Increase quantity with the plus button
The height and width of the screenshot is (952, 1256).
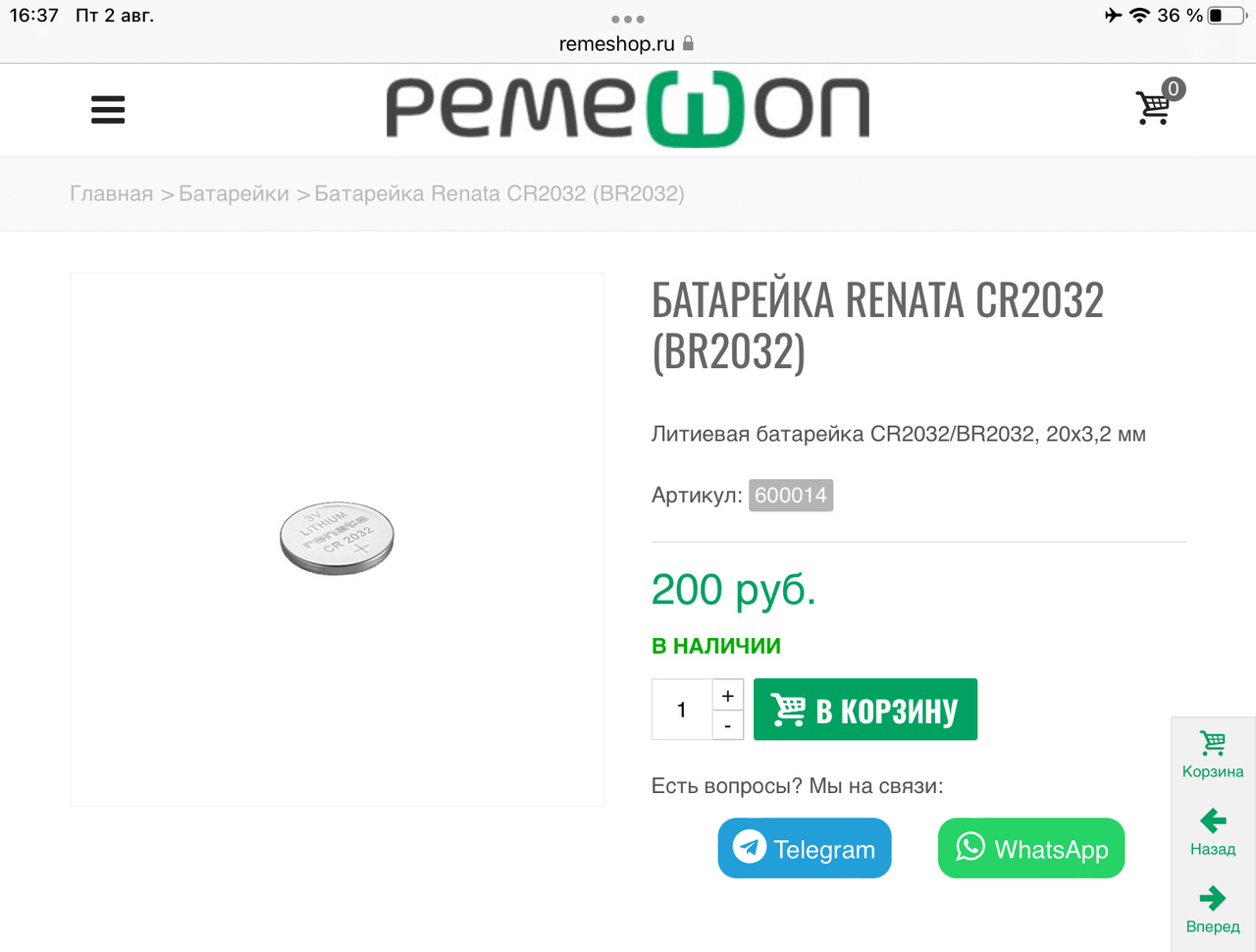[x=727, y=695]
